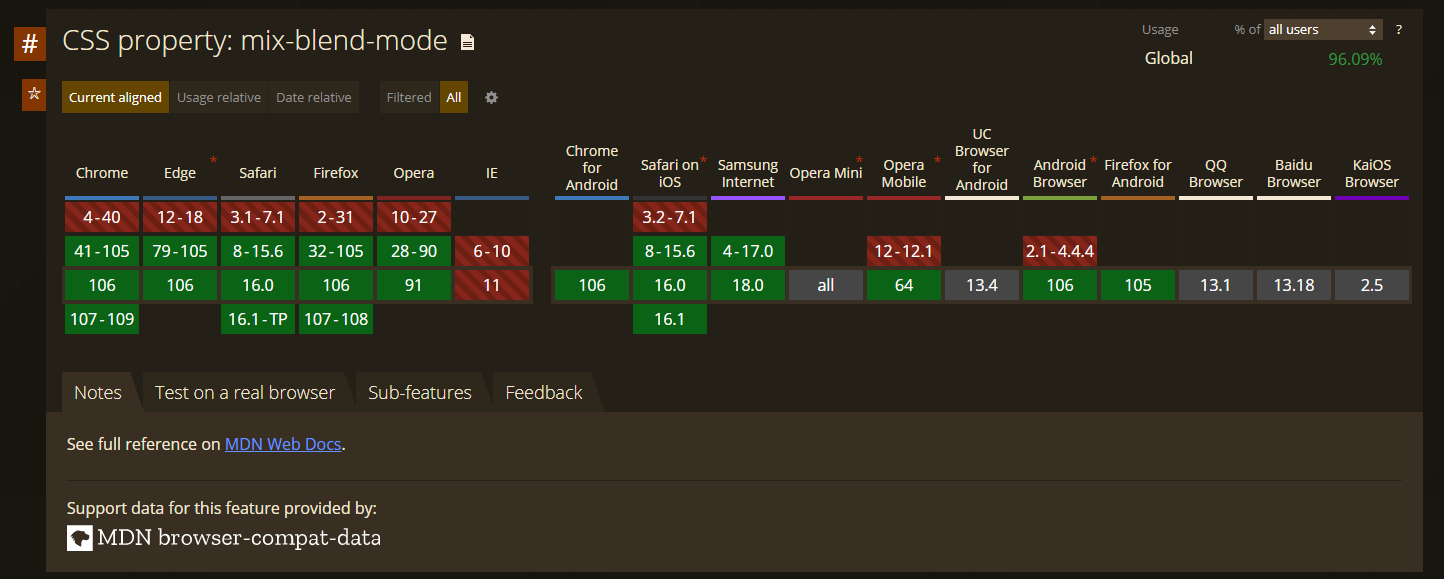Select Safari 16.1-TP cell

(258, 319)
